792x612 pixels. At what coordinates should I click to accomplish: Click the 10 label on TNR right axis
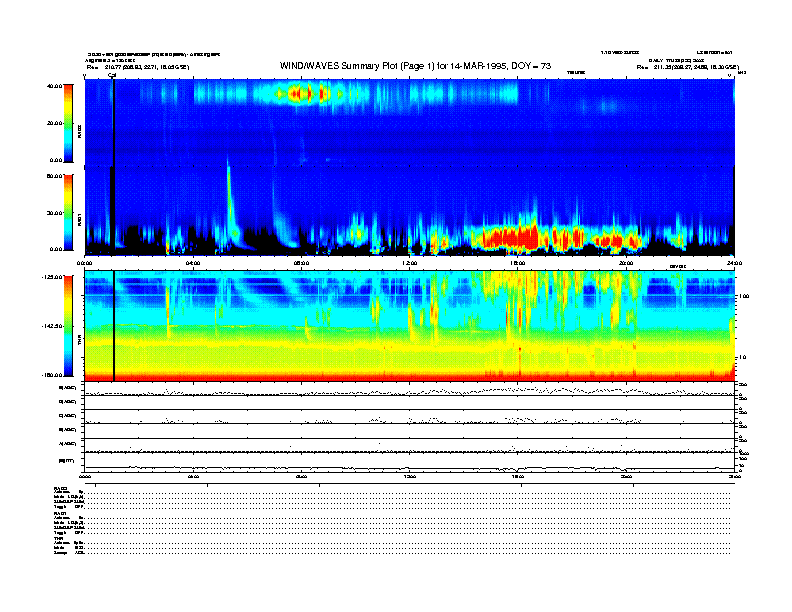pos(742,357)
